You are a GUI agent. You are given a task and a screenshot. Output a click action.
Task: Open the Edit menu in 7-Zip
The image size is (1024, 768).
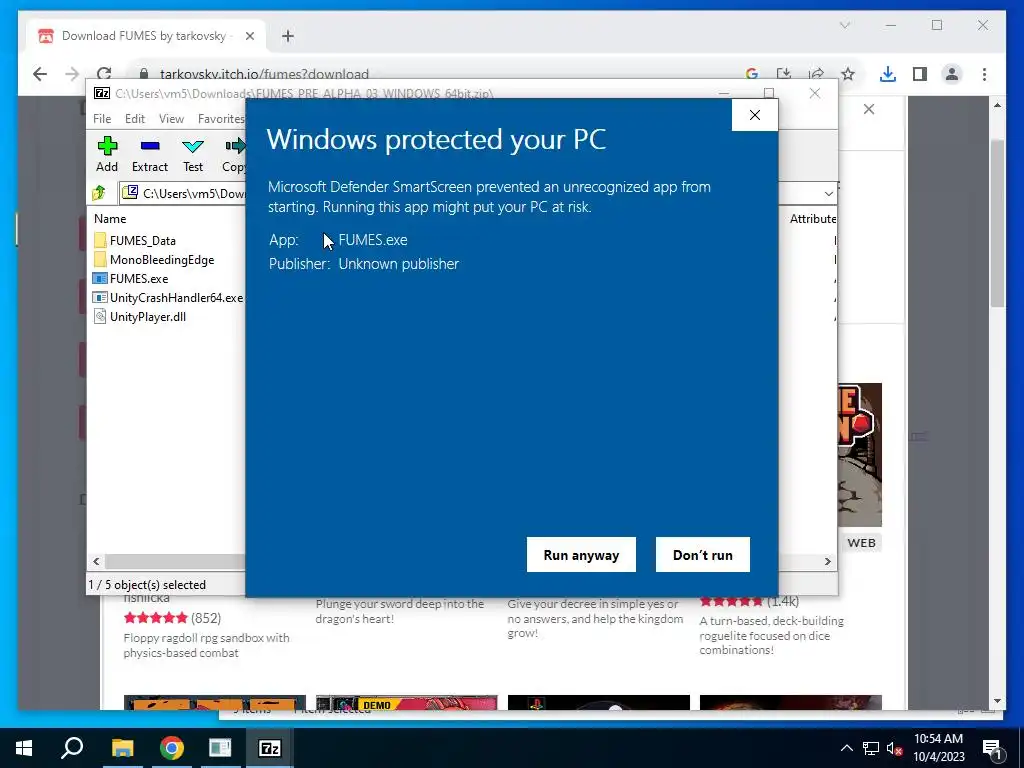[135, 118]
